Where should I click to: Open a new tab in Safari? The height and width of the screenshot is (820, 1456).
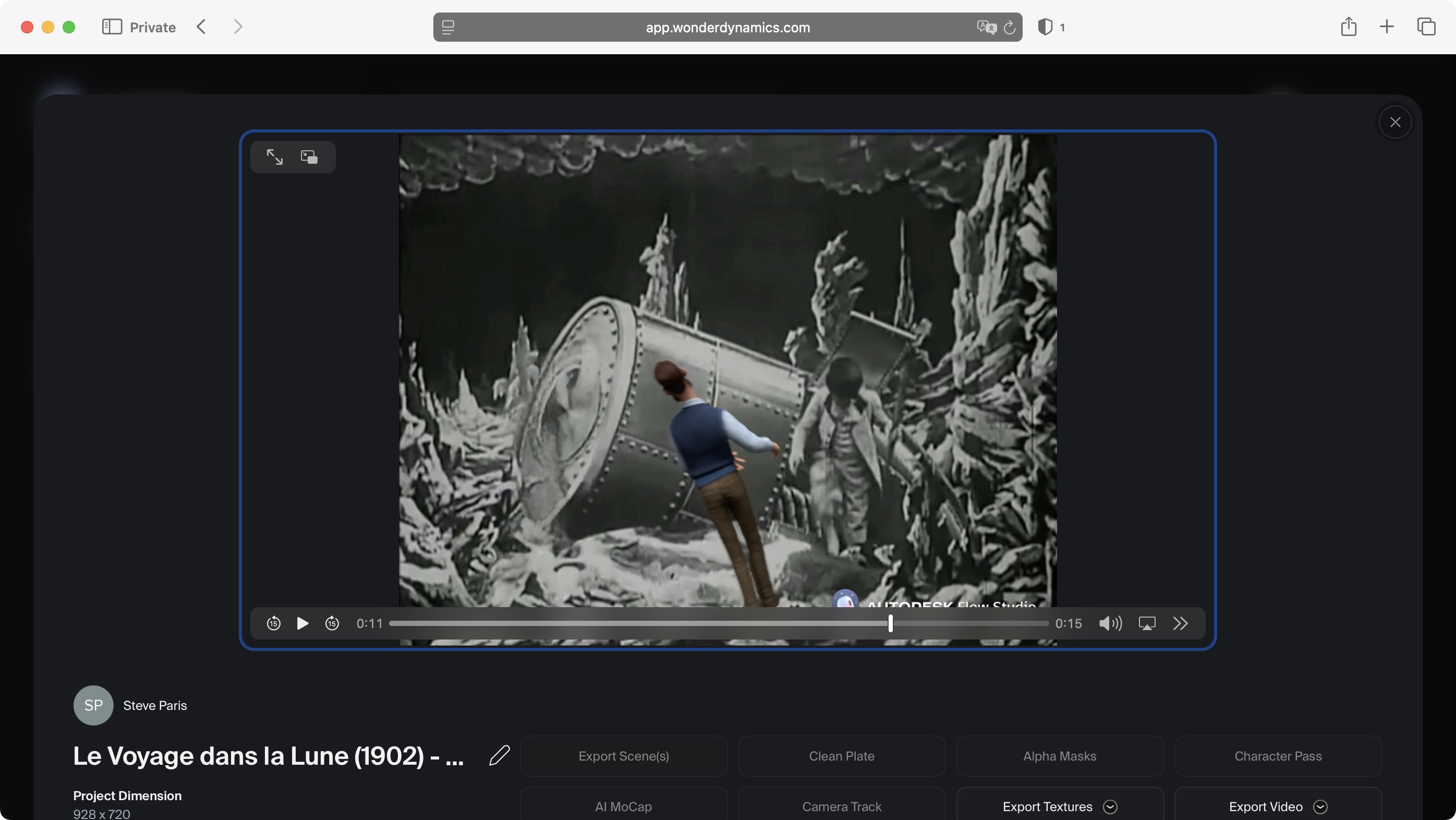pyautogui.click(x=1387, y=27)
